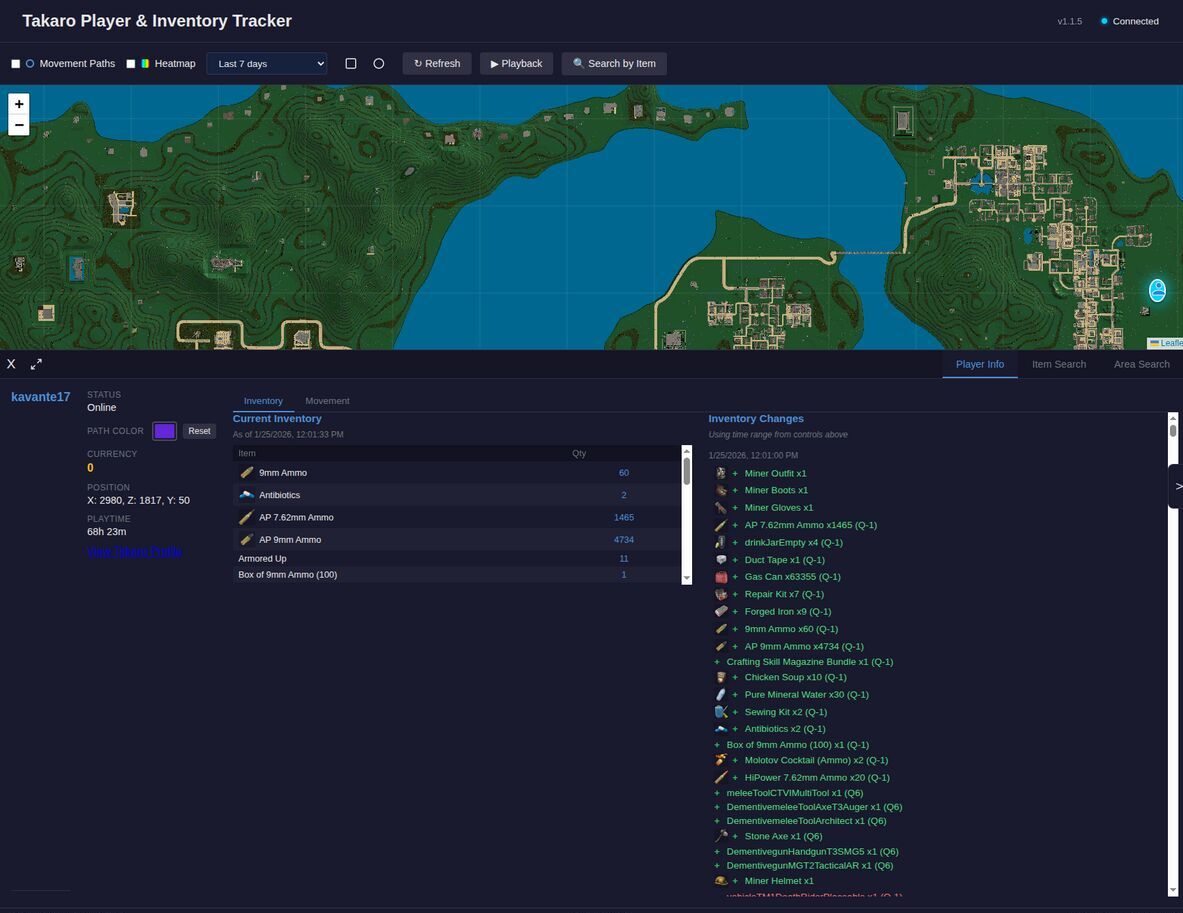Click the Antibiotics icon in Current Inventory

247,494
